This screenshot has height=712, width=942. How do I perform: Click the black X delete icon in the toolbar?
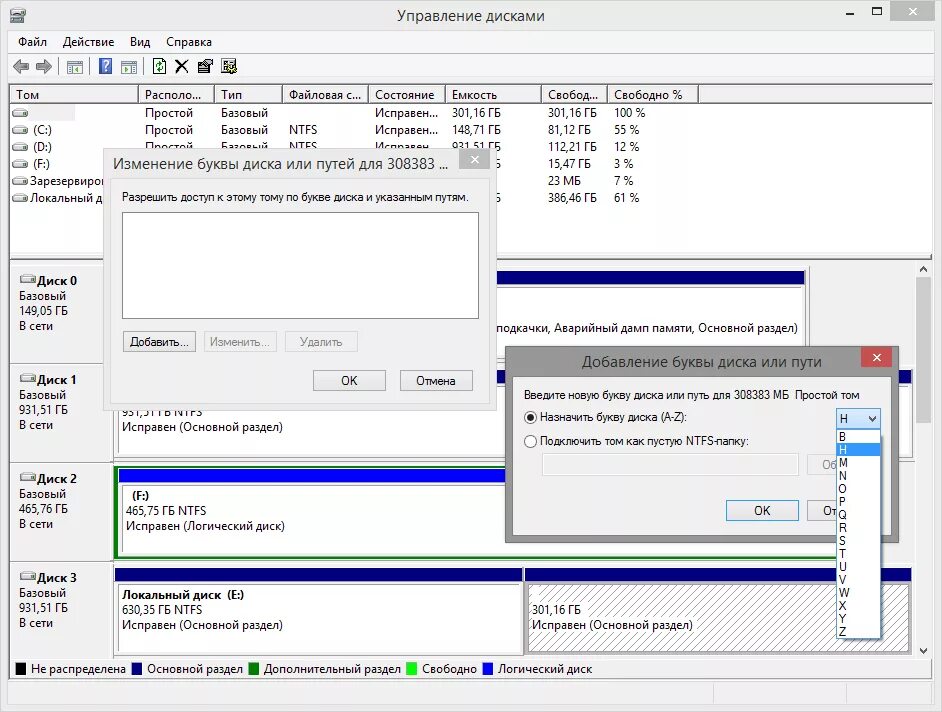pos(181,66)
